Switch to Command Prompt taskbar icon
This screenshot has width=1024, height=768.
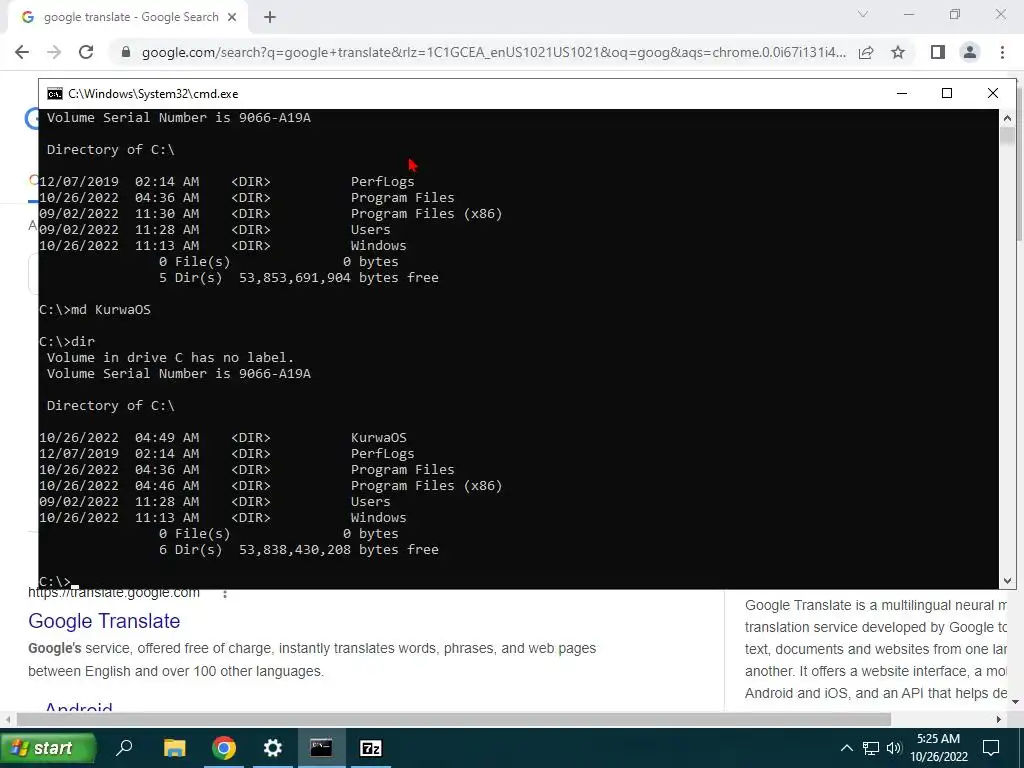click(x=321, y=748)
